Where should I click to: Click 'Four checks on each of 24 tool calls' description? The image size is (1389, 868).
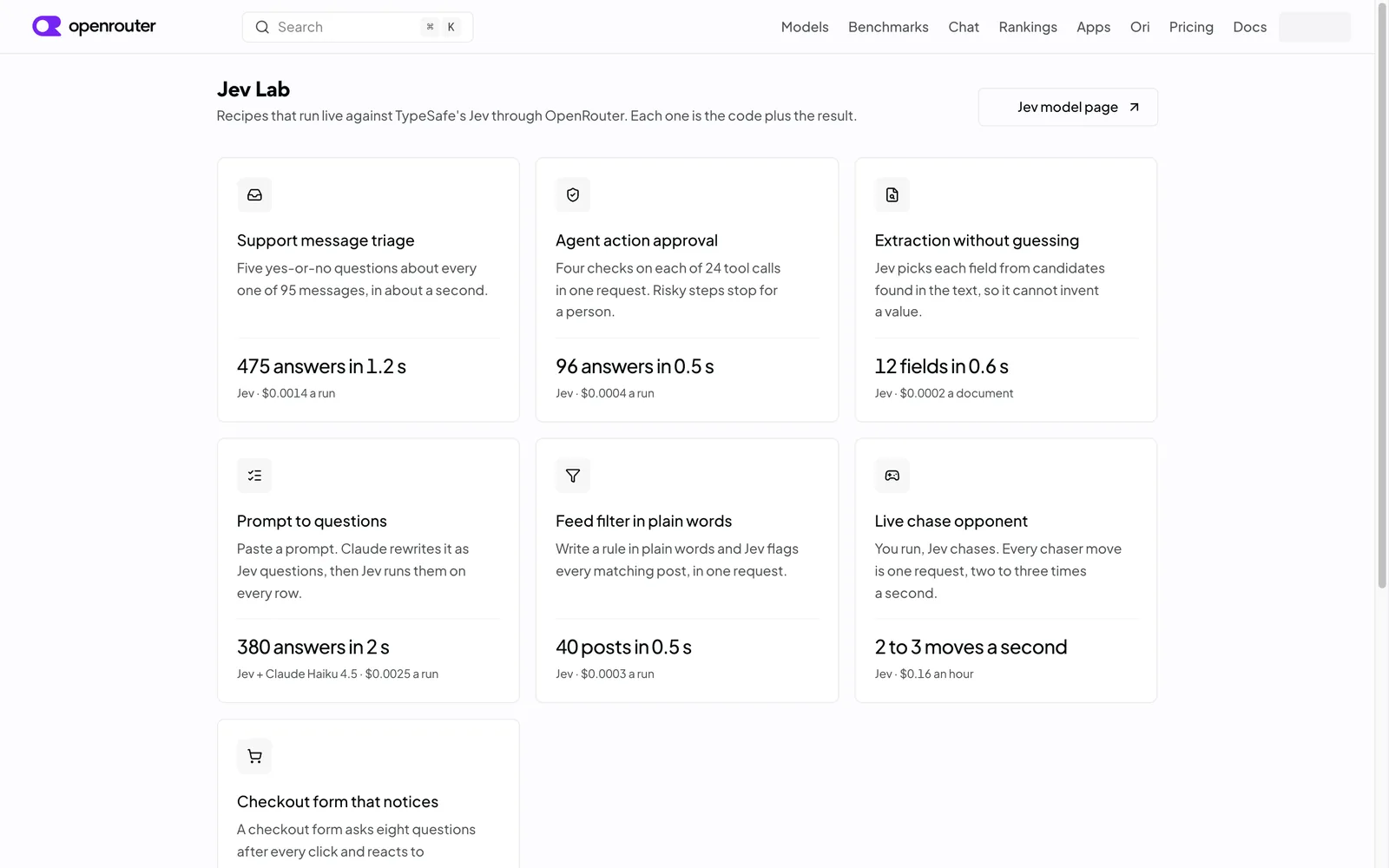668,290
